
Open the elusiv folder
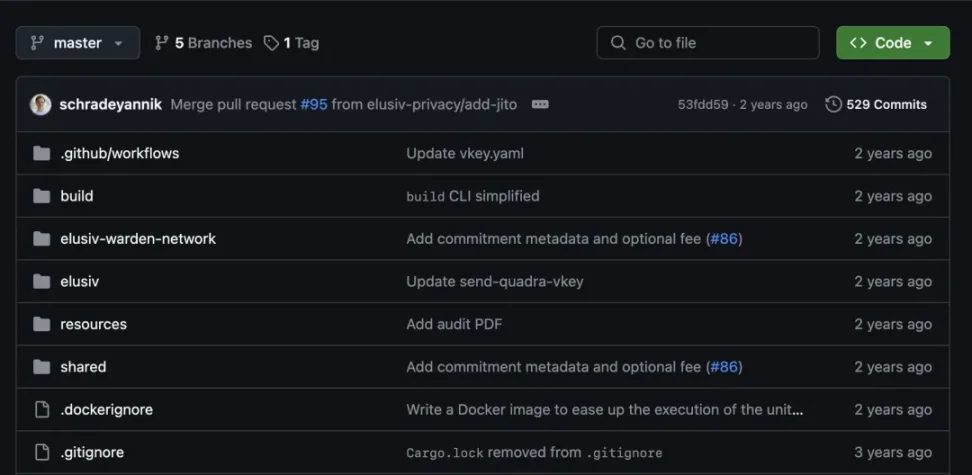point(79,282)
